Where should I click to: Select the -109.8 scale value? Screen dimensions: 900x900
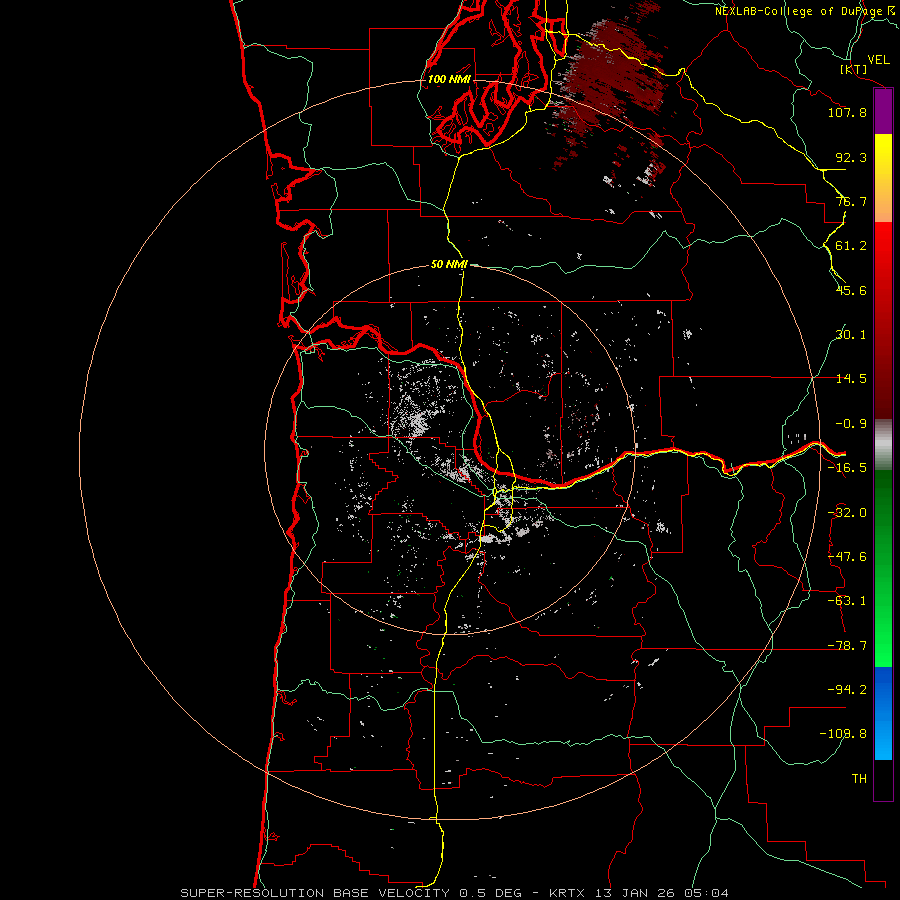(843, 734)
